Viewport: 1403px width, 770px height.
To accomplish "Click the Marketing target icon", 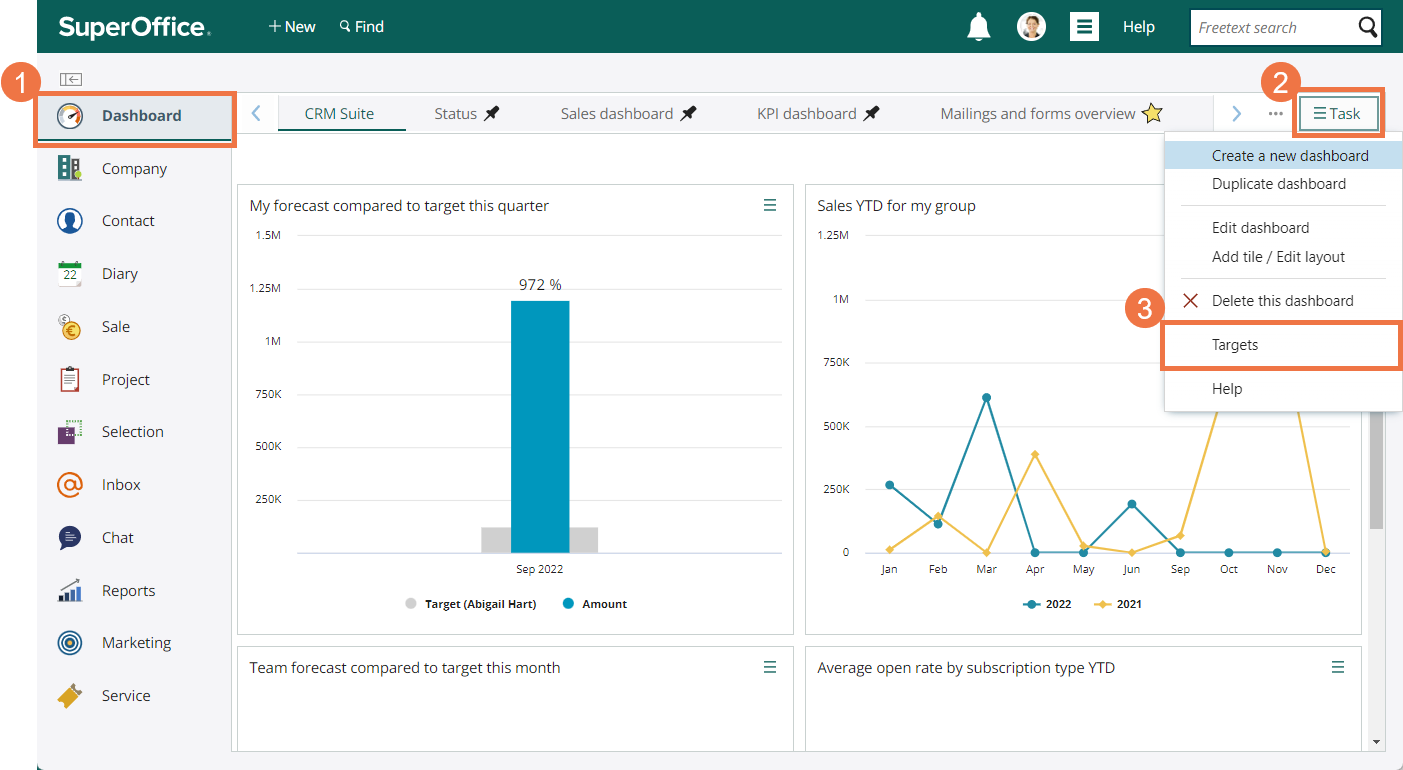I will tap(69, 643).
